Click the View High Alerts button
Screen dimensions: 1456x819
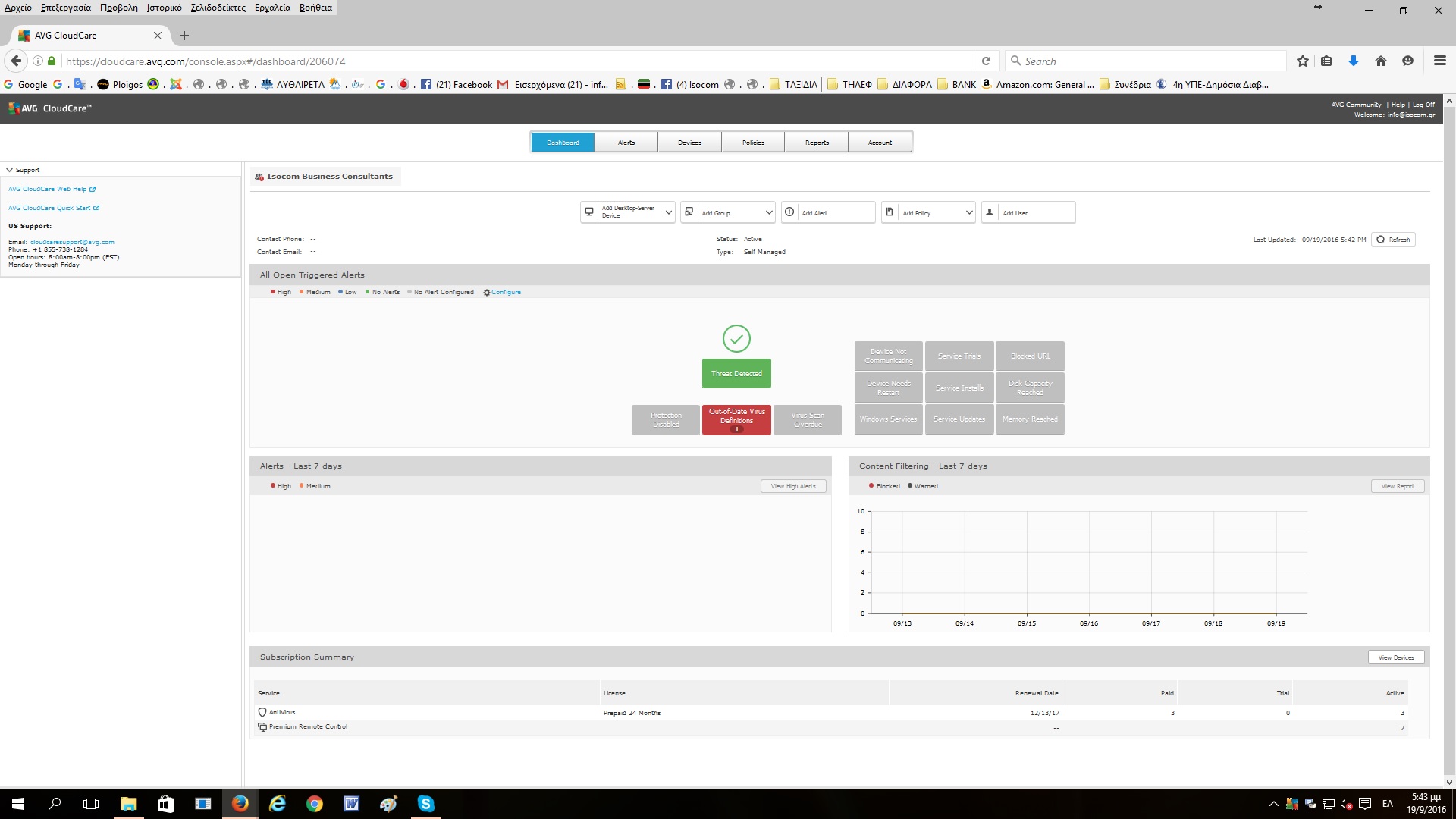click(793, 486)
